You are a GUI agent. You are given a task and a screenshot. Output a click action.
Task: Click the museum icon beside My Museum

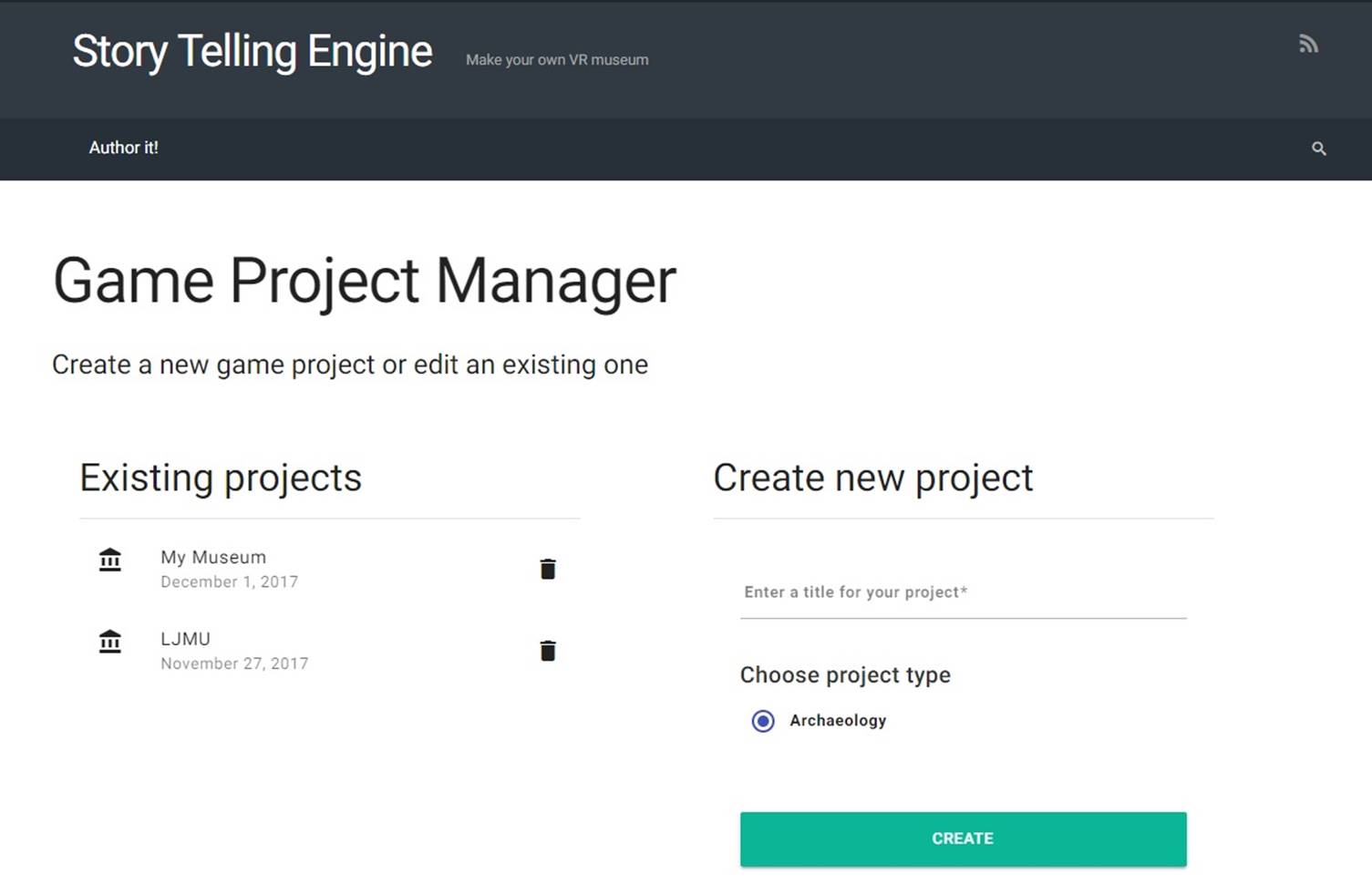[110, 559]
